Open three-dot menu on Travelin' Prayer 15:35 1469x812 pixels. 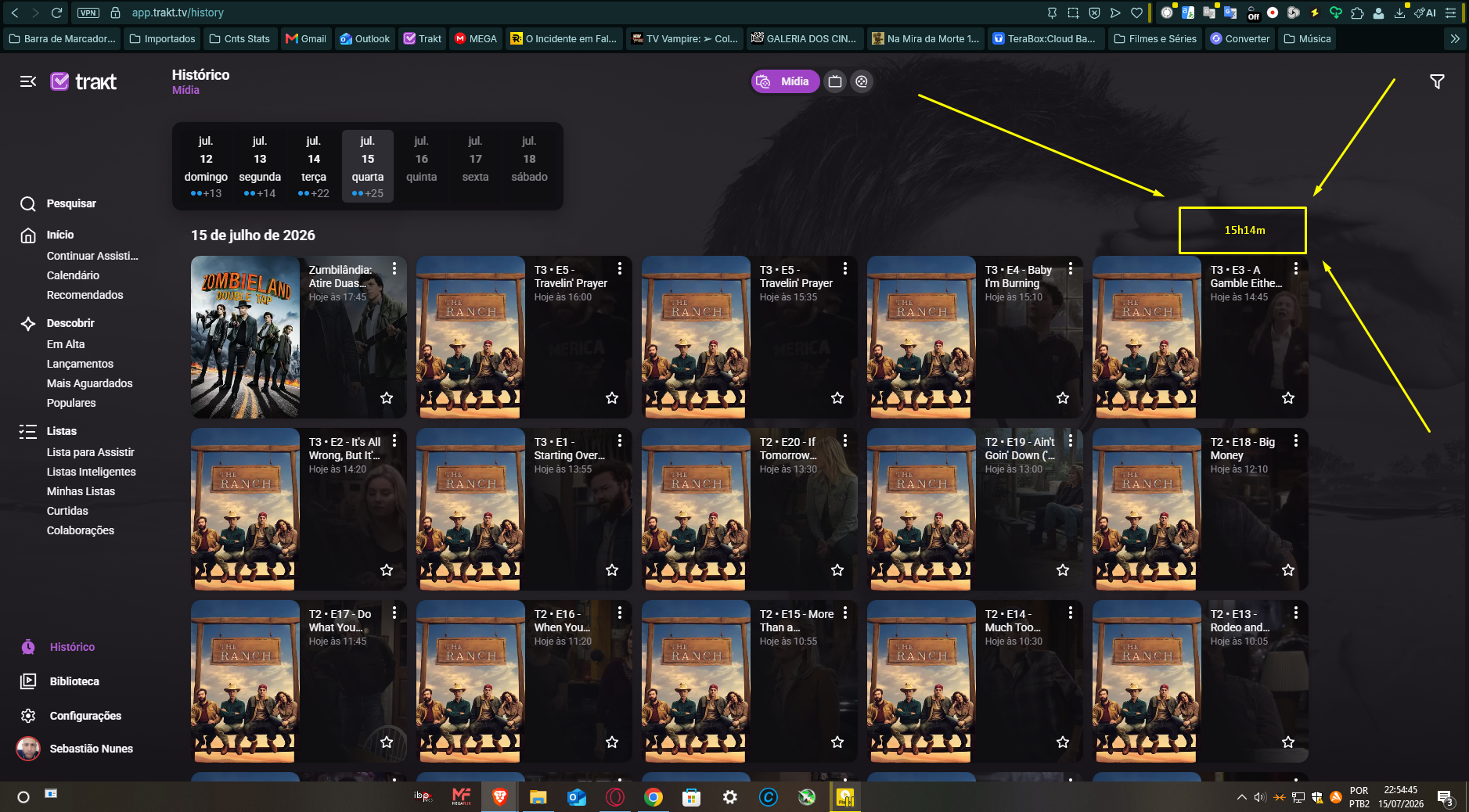[845, 268]
